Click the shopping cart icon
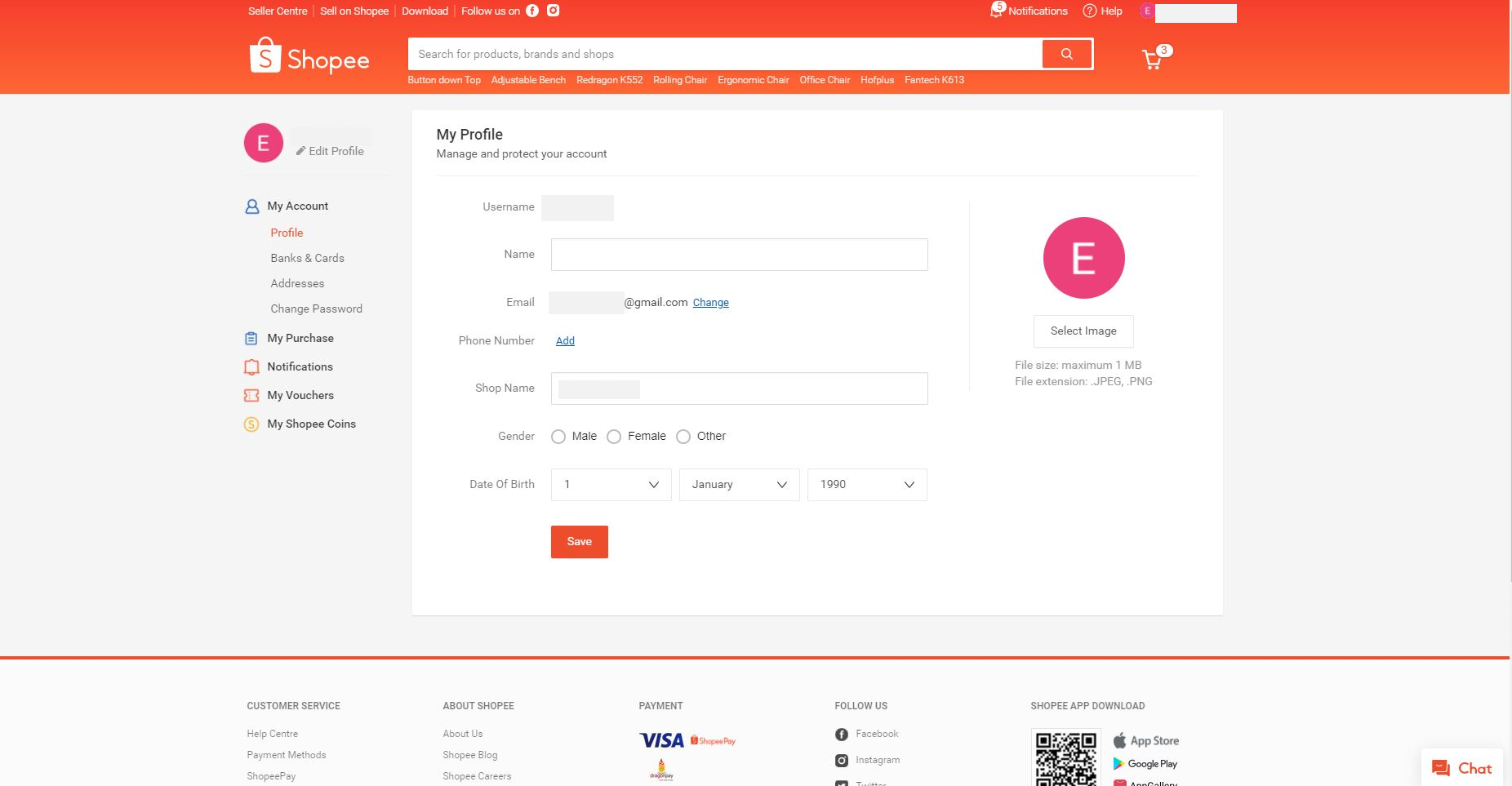1512x786 pixels. point(1152,60)
